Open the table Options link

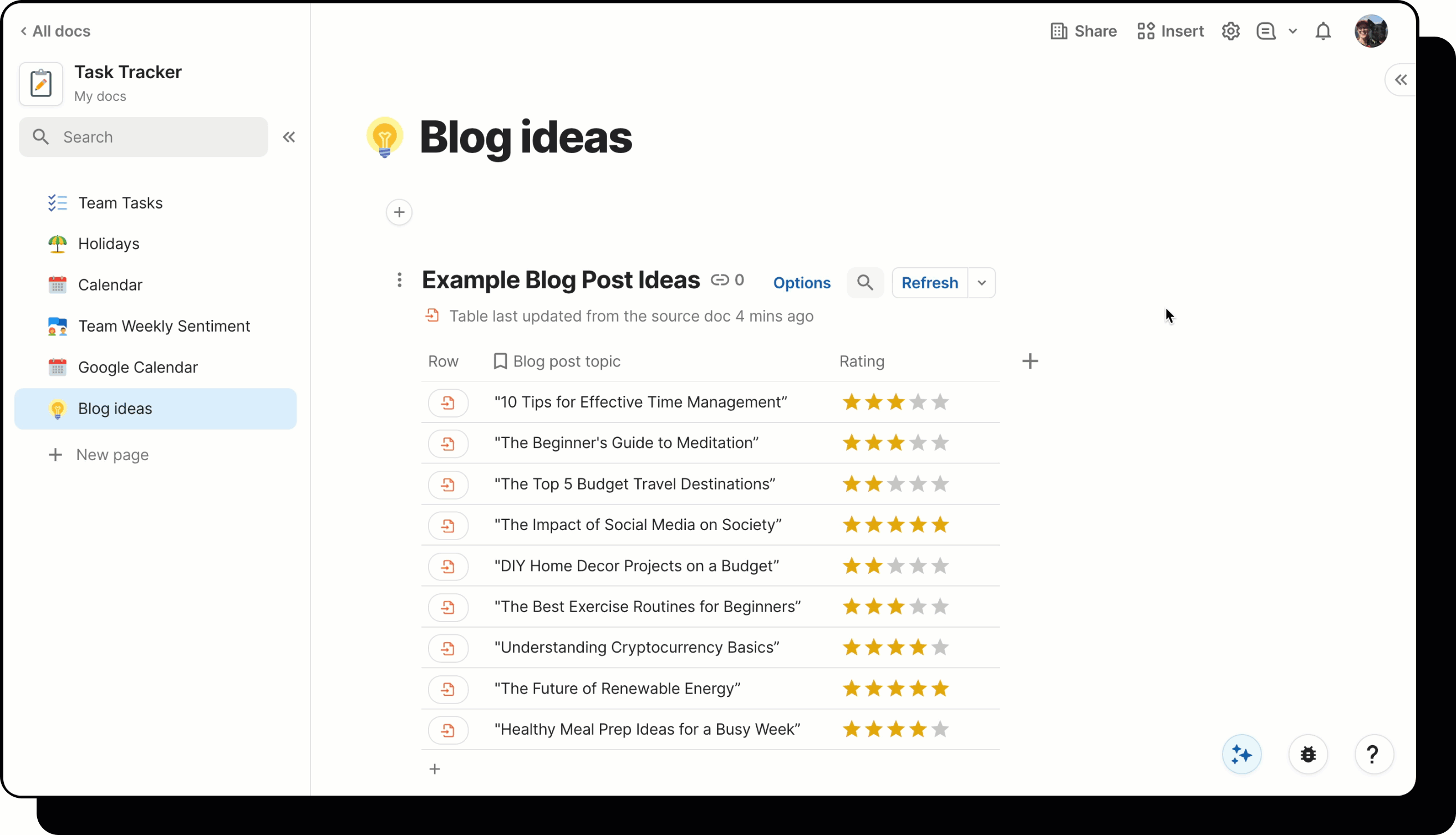pos(802,283)
